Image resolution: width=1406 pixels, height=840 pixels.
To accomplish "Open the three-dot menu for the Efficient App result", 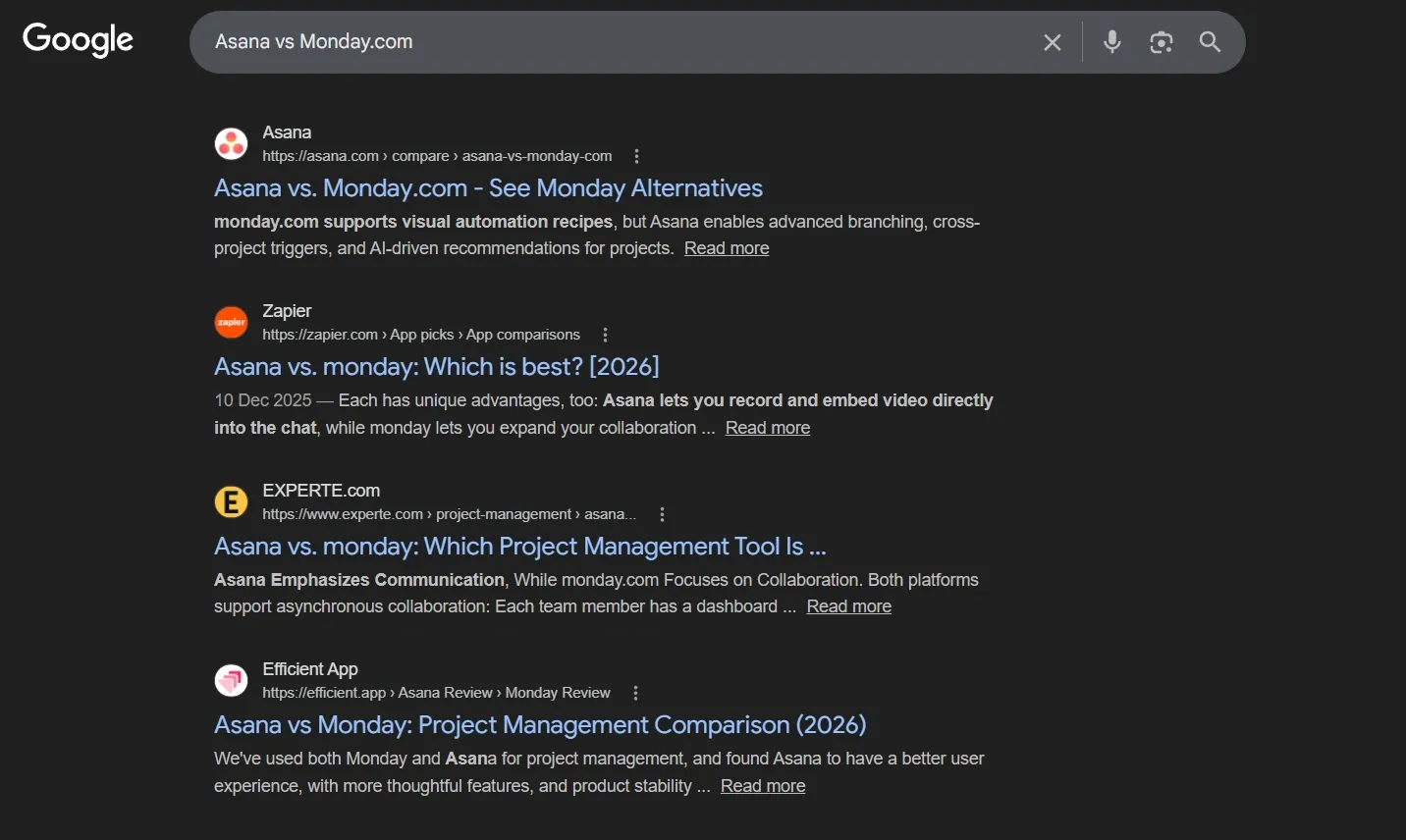I will tap(635, 692).
